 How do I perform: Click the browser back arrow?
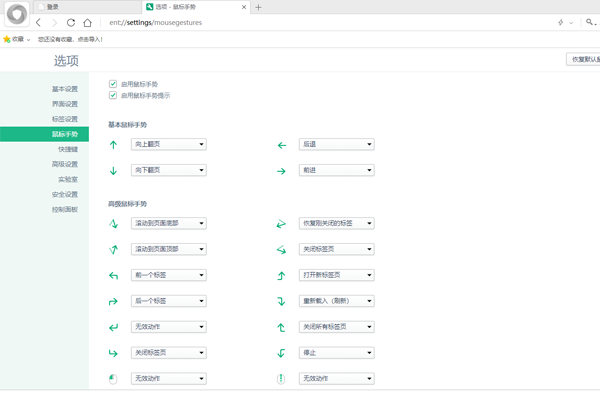[39, 22]
